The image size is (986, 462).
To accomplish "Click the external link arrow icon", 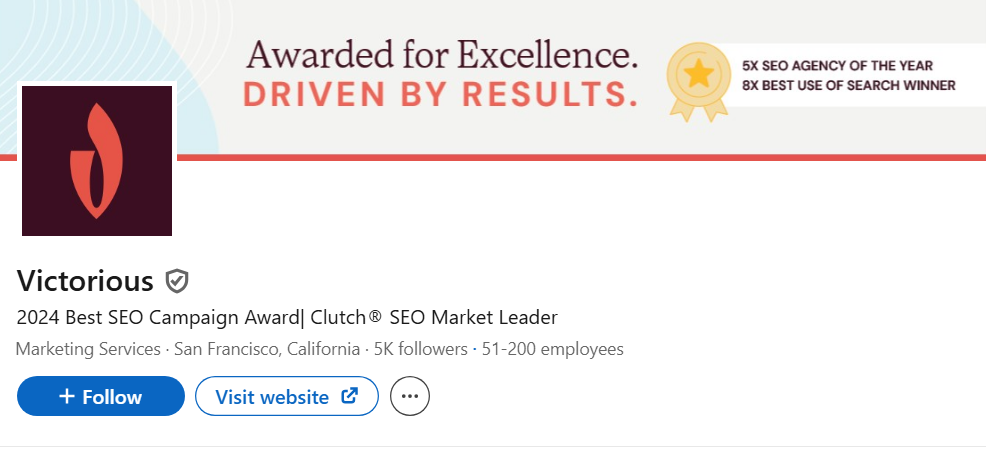I will (x=350, y=396).
